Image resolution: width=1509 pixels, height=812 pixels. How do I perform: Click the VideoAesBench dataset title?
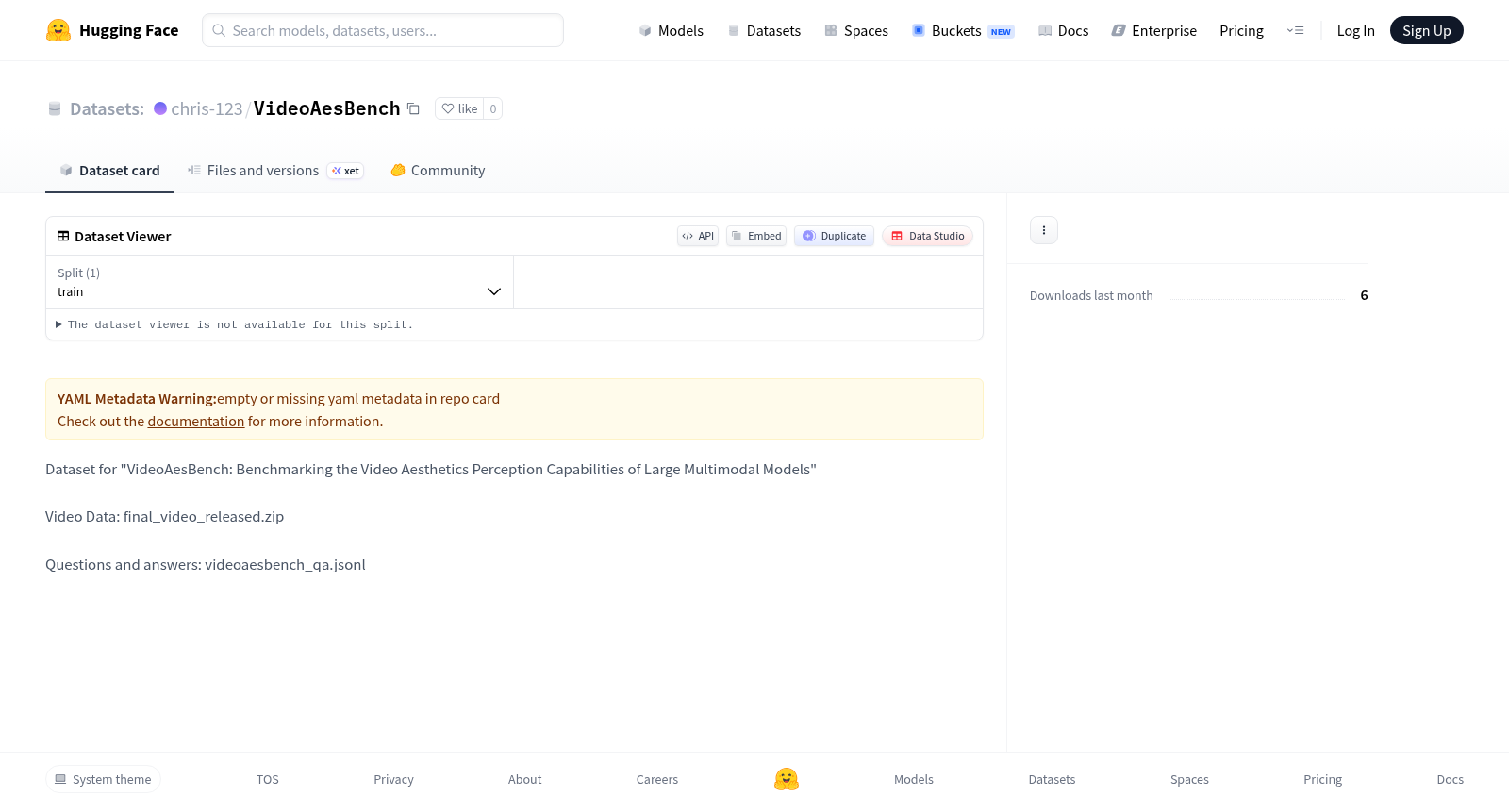(x=327, y=108)
